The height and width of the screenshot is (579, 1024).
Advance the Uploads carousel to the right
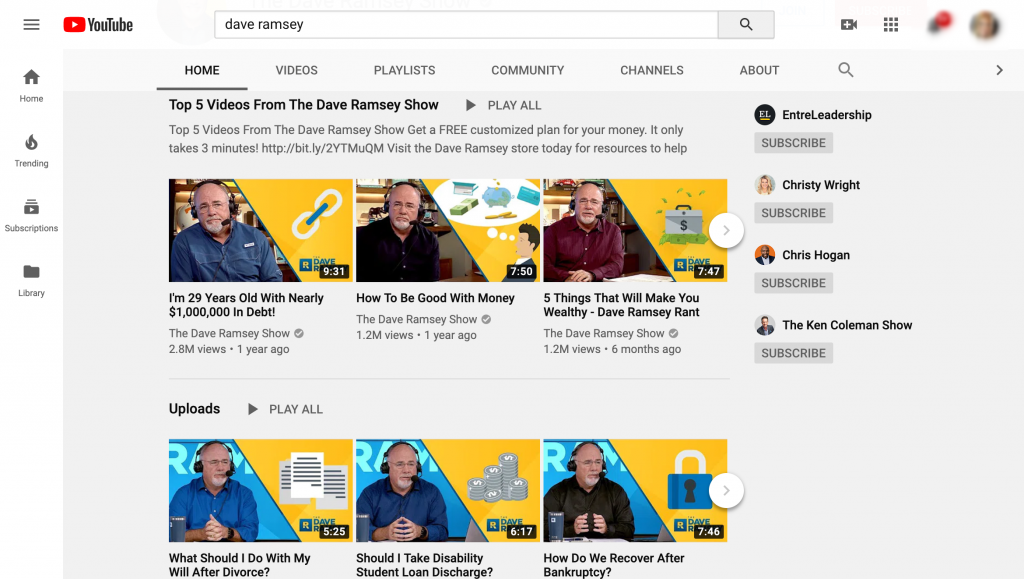(x=726, y=491)
